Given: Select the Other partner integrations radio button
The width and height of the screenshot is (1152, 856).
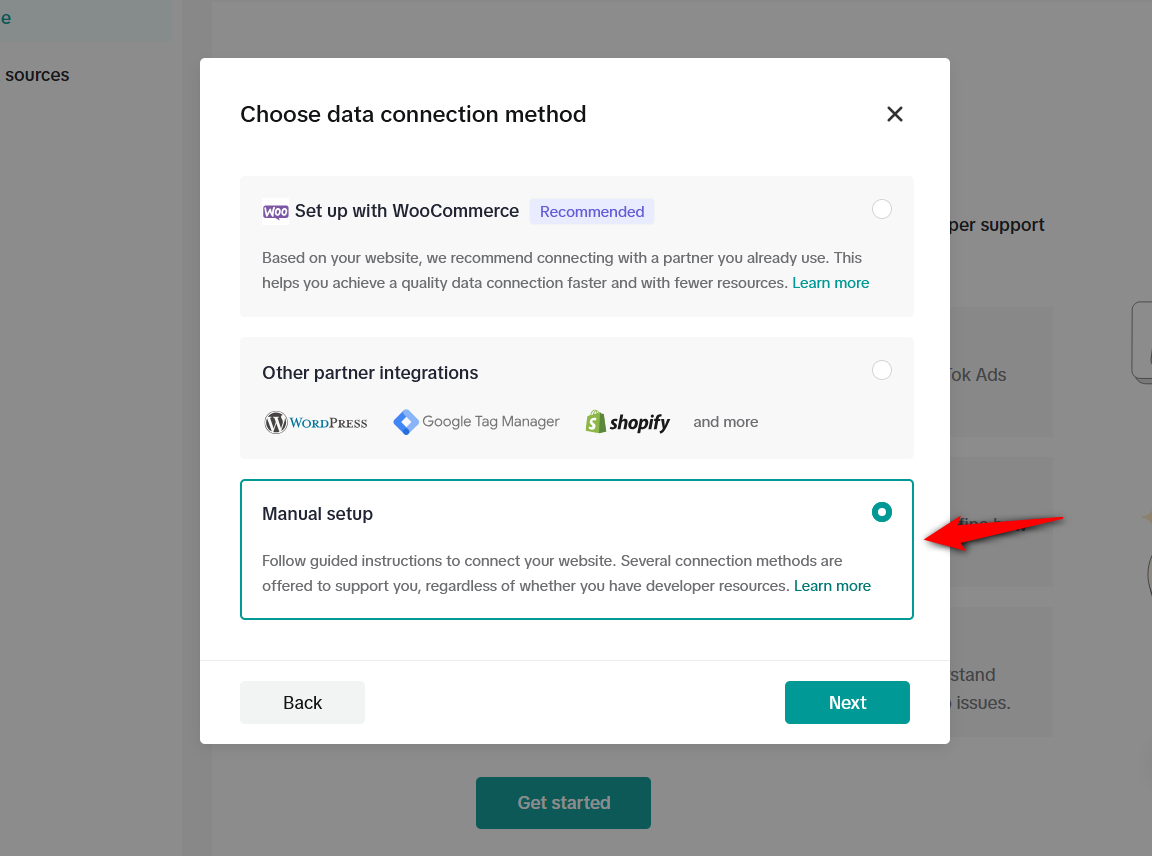Looking at the screenshot, I should [882, 370].
